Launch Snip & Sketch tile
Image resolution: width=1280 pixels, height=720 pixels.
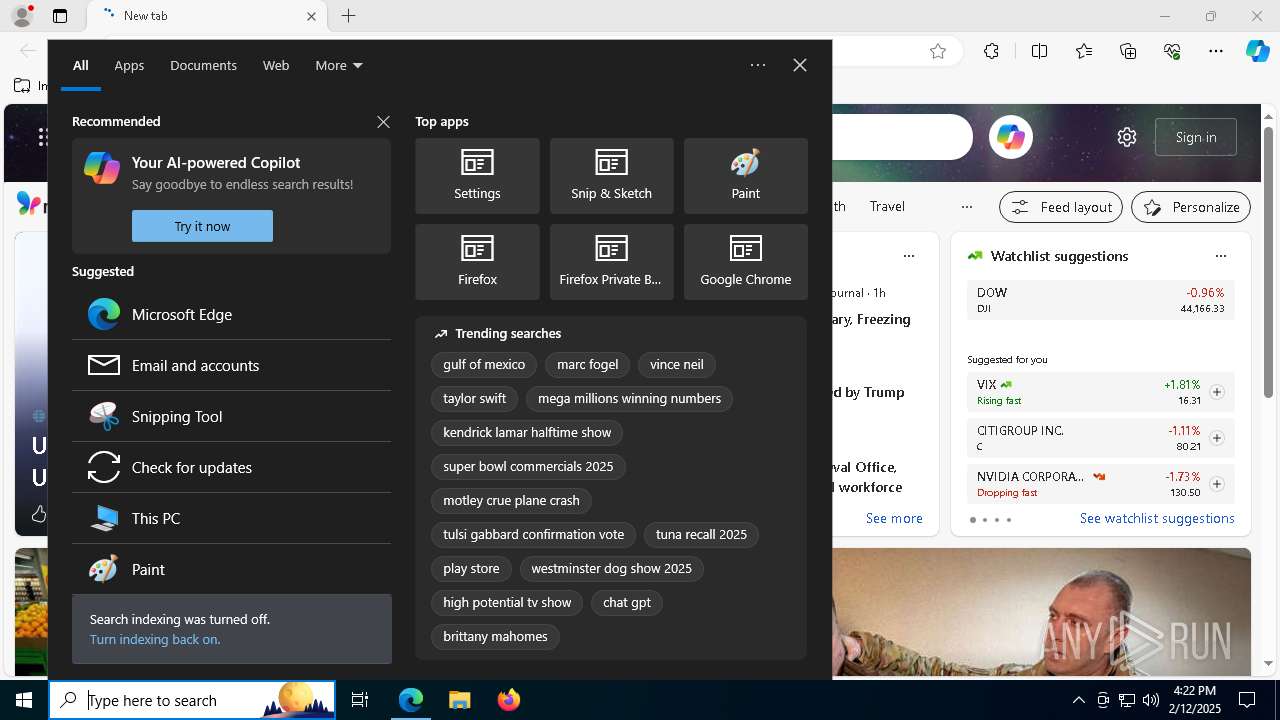(611, 176)
